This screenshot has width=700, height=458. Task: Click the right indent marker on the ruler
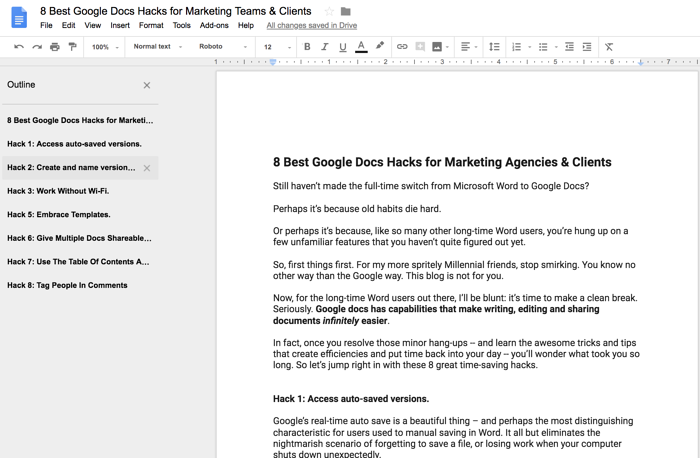pos(641,63)
